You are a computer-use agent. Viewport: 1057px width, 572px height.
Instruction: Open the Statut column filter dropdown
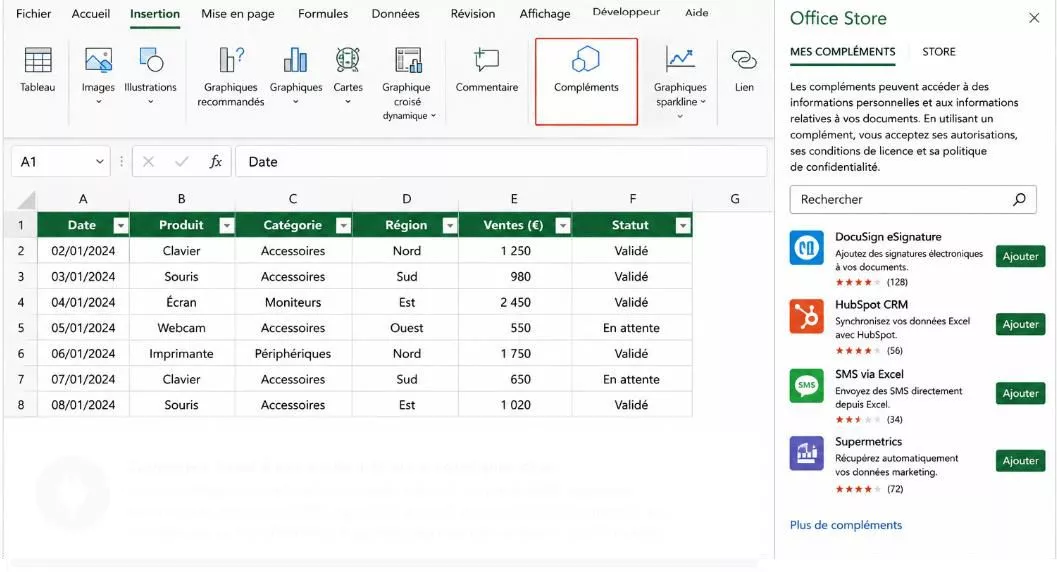tap(684, 226)
